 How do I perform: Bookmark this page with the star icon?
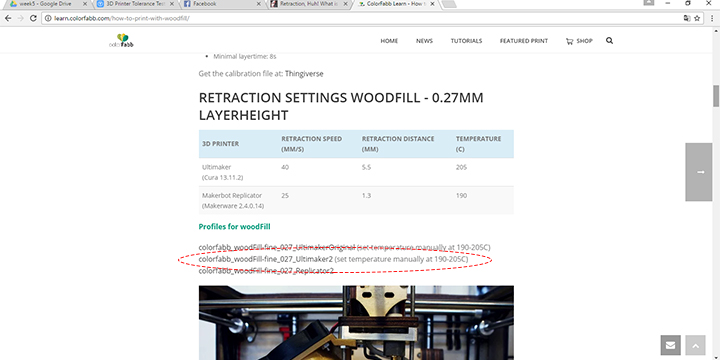click(697, 18)
